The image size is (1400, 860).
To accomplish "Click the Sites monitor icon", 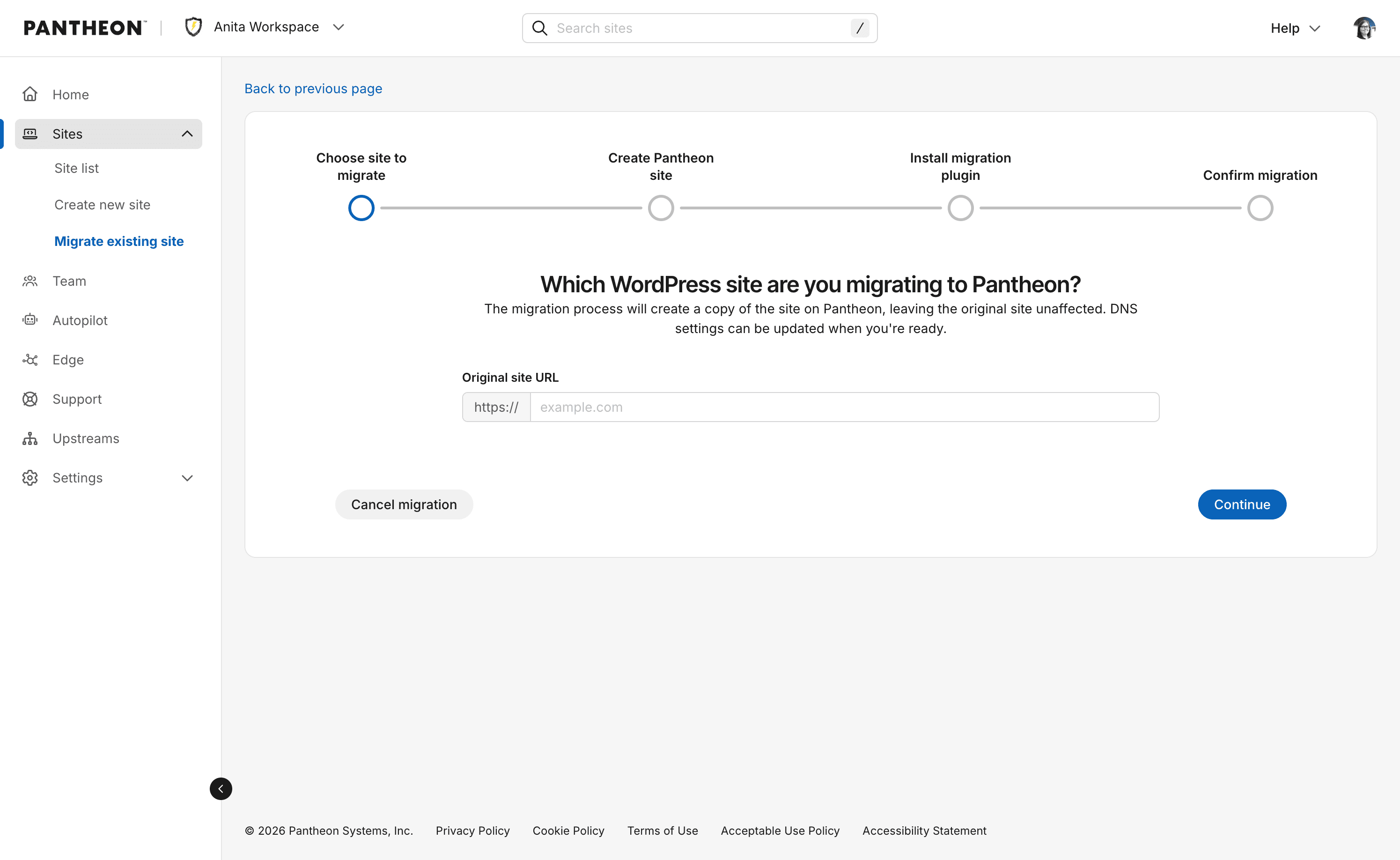I will click(30, 133).
